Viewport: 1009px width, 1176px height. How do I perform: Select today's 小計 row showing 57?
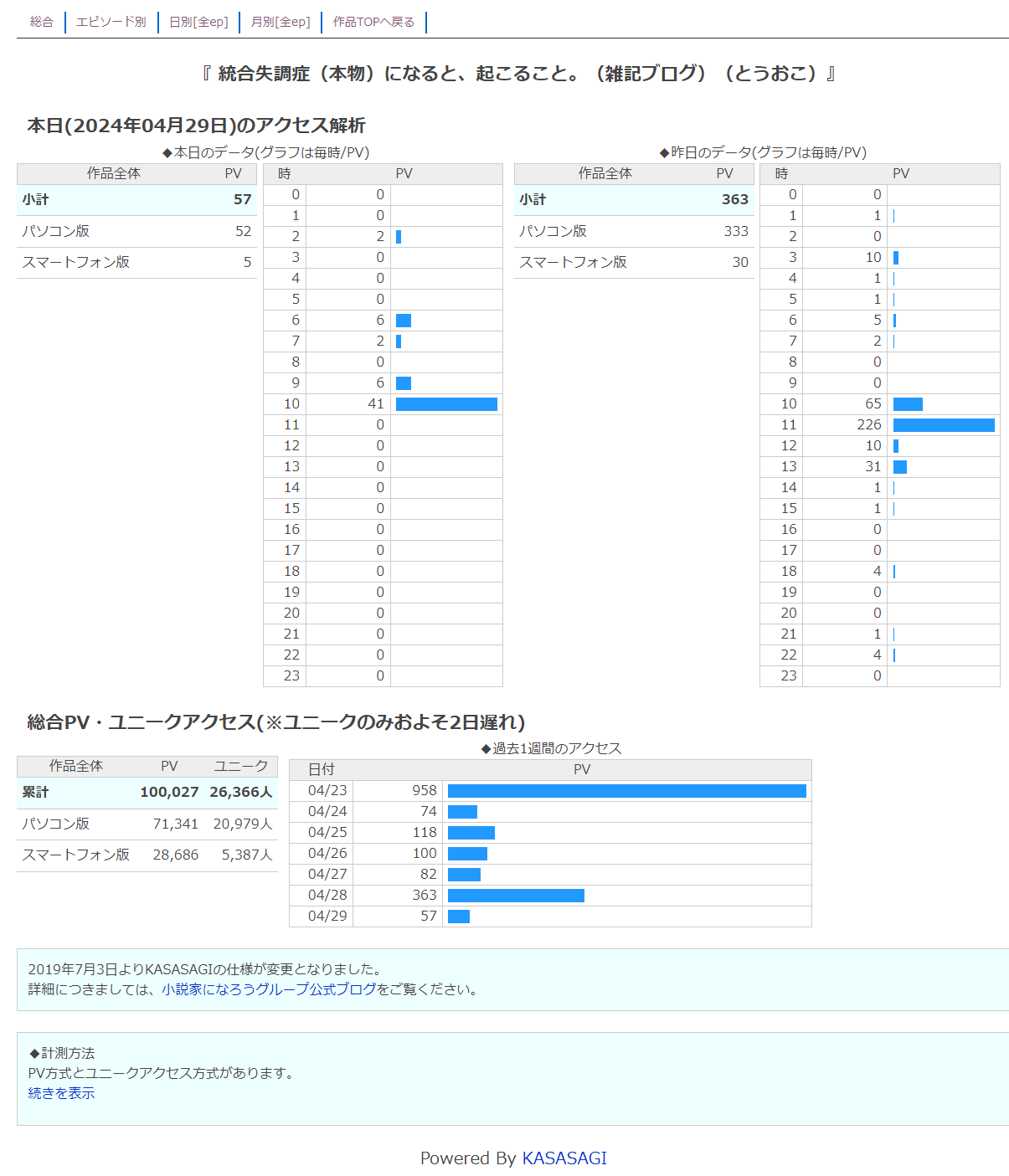[136, 200]
